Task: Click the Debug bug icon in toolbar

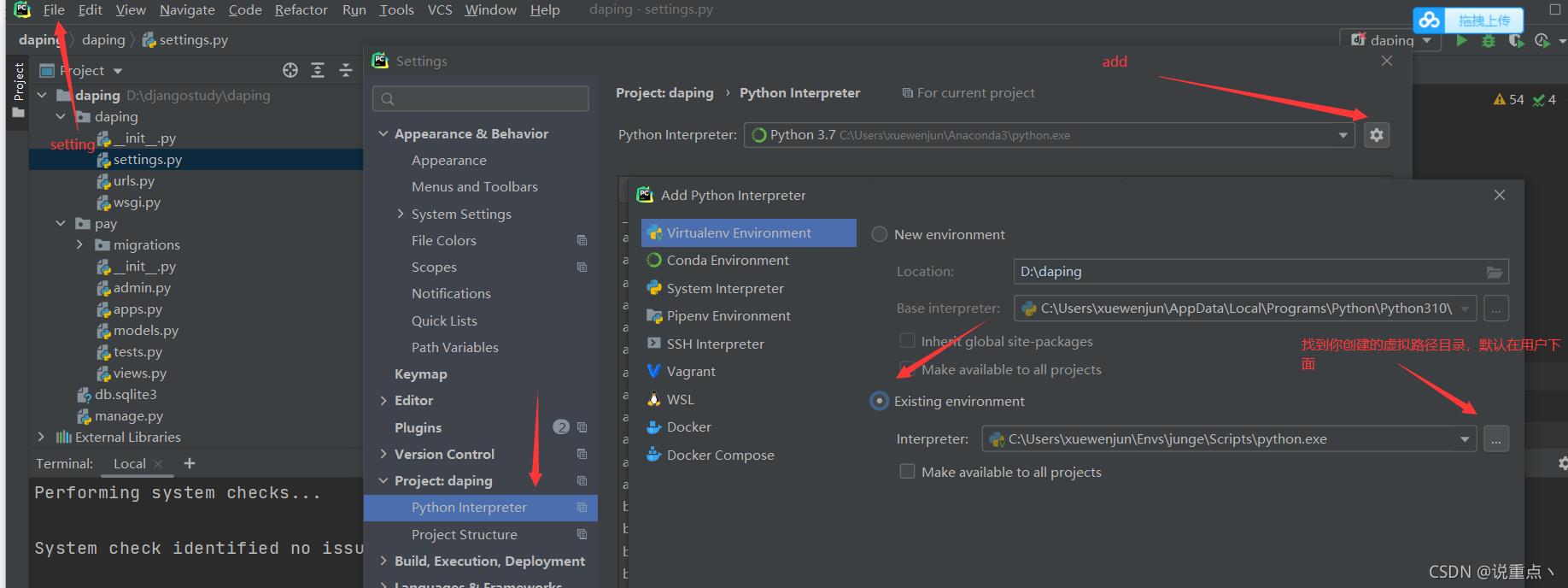Action: click(x=1489, y=40)
